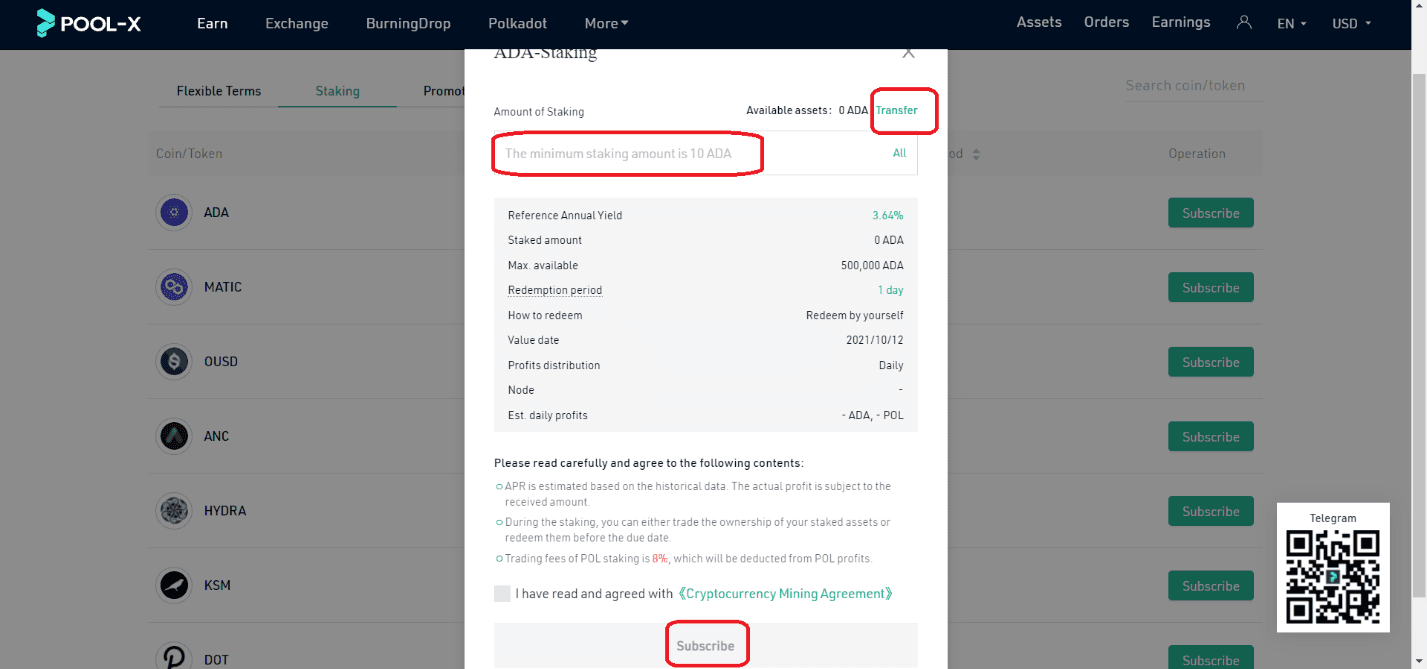The image size is (1427, 669).
Task: Click the Subscribe button in the dialog
Action: 705,645
